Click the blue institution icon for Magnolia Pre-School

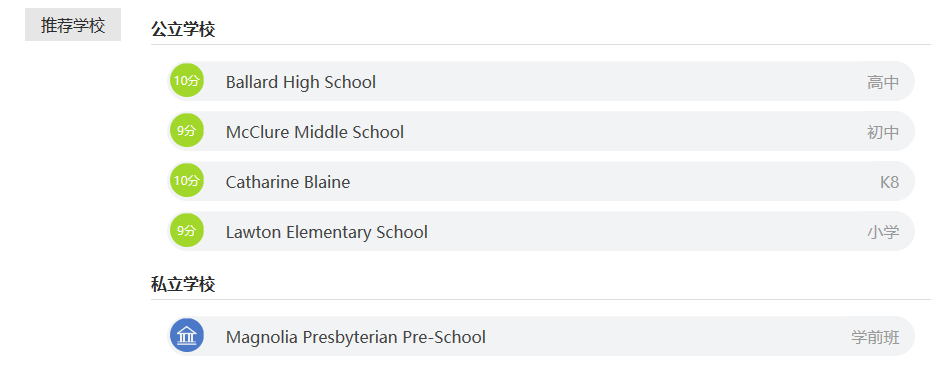point(186,335)
